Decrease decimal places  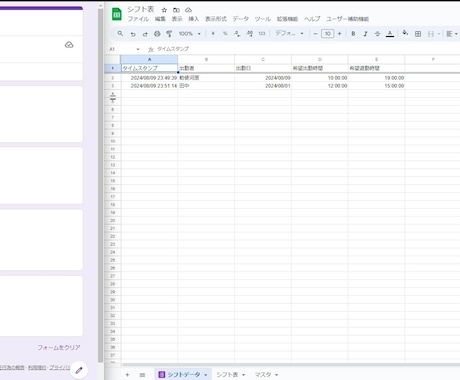coord(237,34)
